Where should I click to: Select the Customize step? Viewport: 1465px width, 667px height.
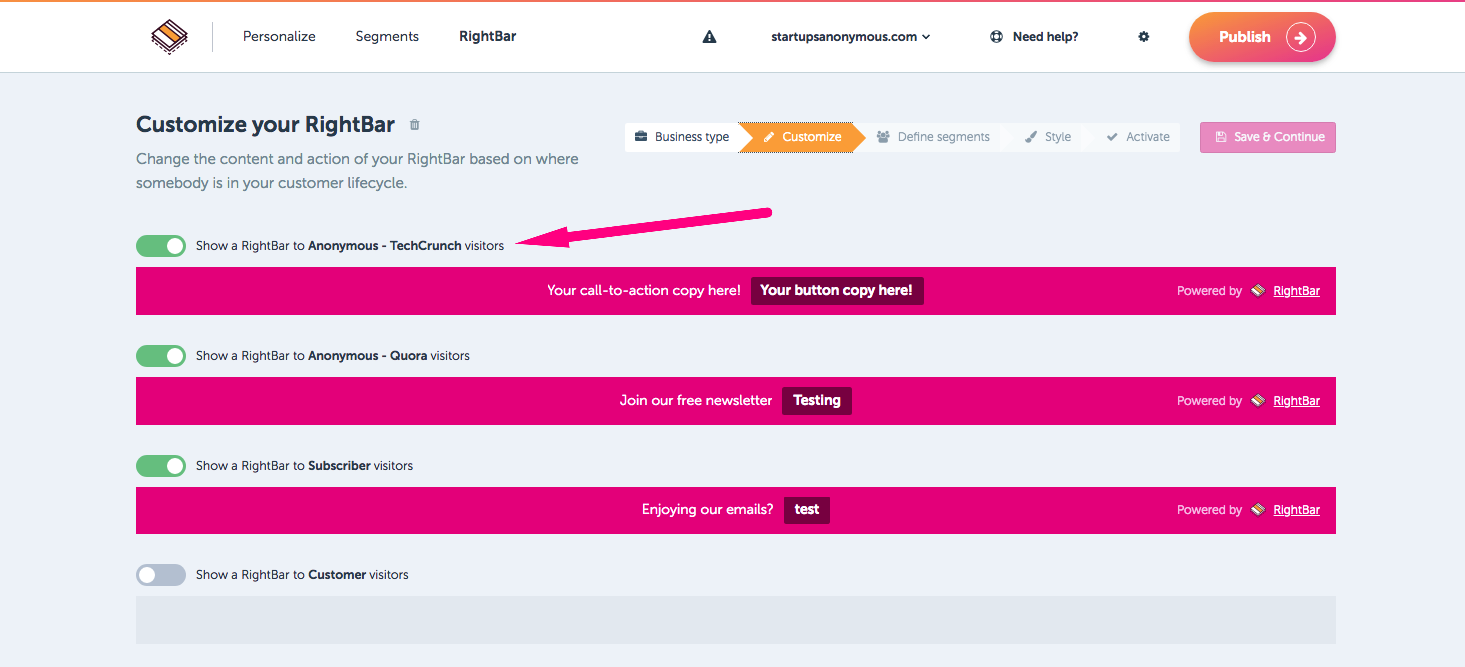[802, 137]
